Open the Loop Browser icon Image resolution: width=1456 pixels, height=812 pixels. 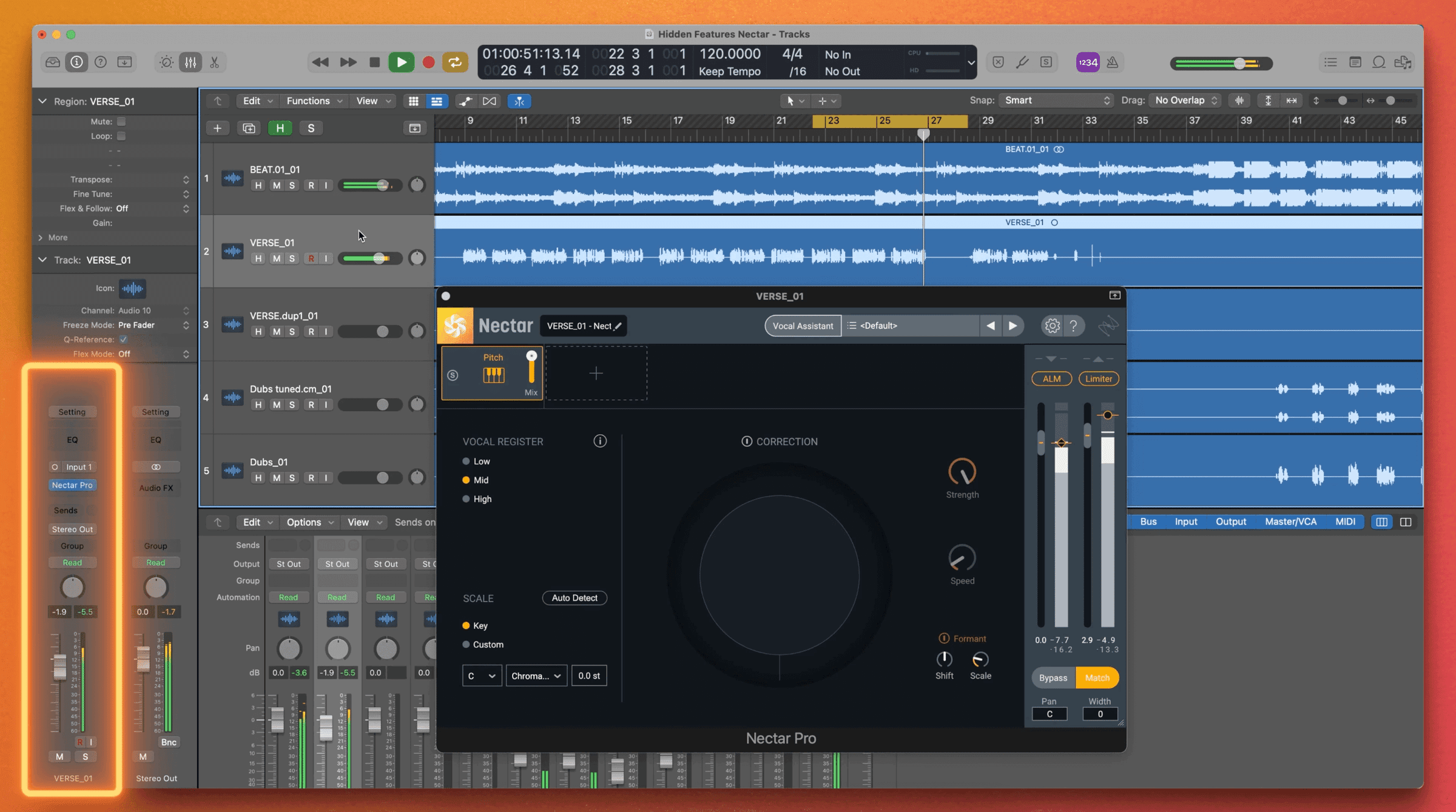click(x=1379, y=62)
